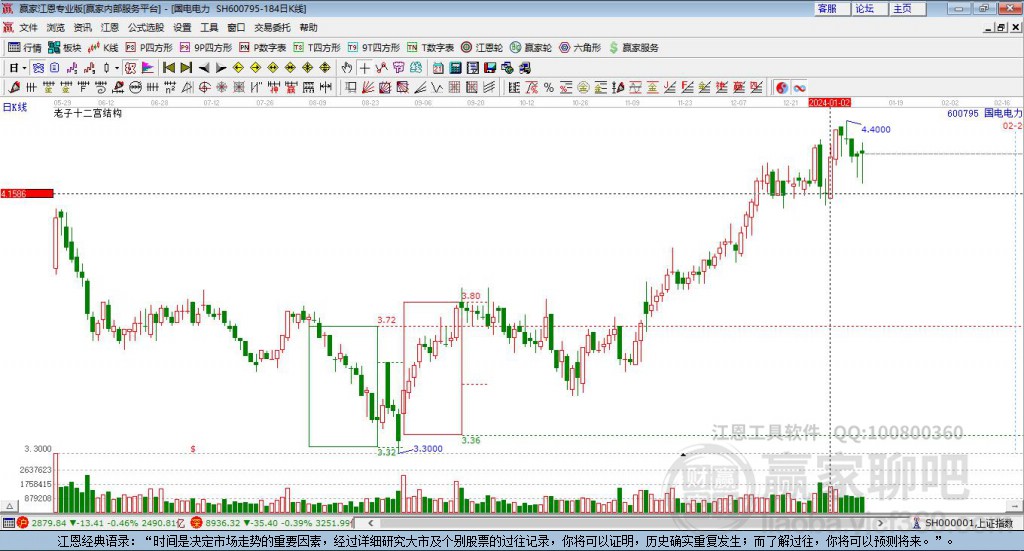Click the percent sign tool
1024x551 pixels.
pos(549,87)
